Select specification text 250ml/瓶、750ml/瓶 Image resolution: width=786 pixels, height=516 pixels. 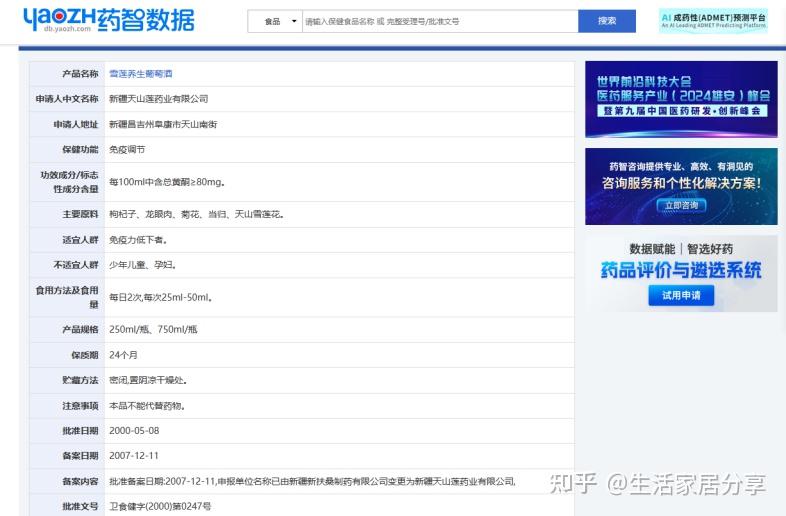(153, 329)
